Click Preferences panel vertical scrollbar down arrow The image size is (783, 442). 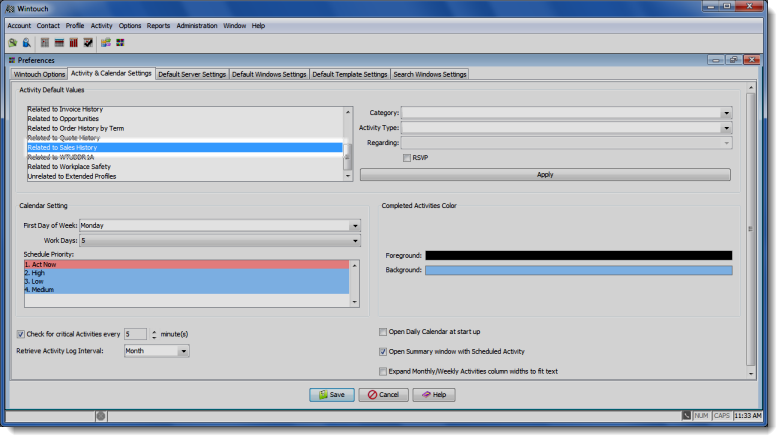pyautogui.click(x=751, y=374)
